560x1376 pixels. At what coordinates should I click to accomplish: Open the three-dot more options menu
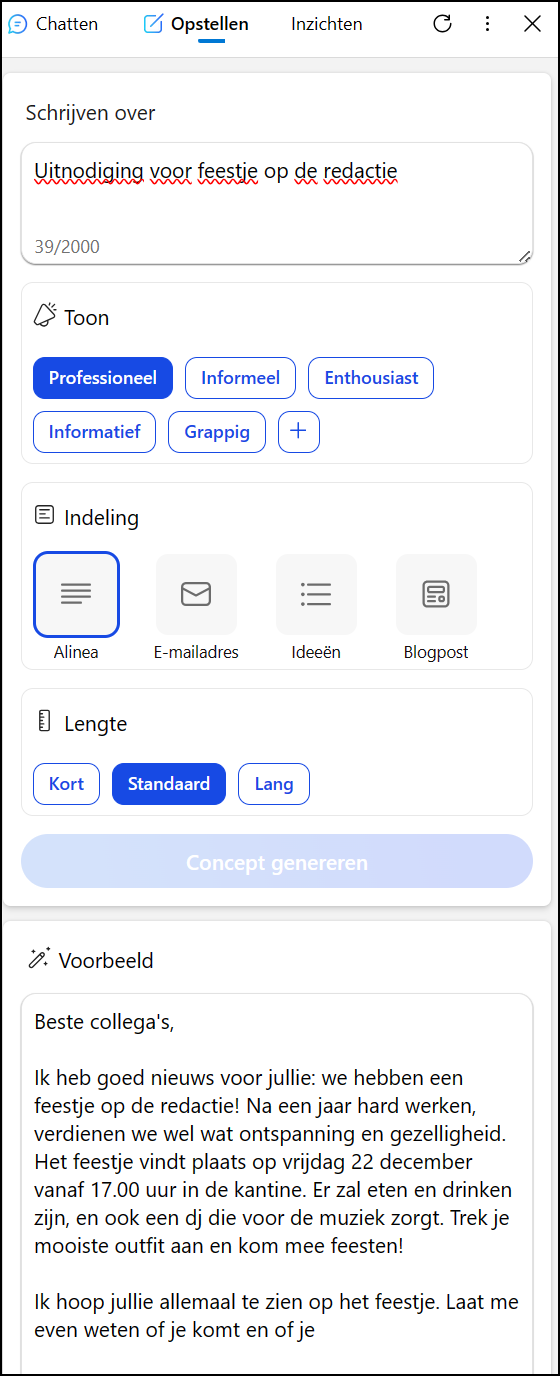click(487, 24)
